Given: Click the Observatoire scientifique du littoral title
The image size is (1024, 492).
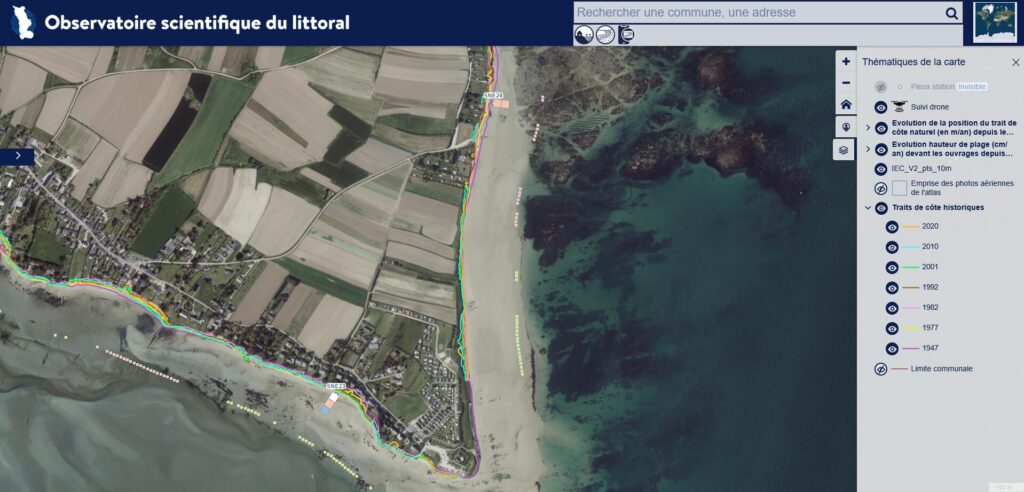Looking at the screenshot, I should [196, 22].
